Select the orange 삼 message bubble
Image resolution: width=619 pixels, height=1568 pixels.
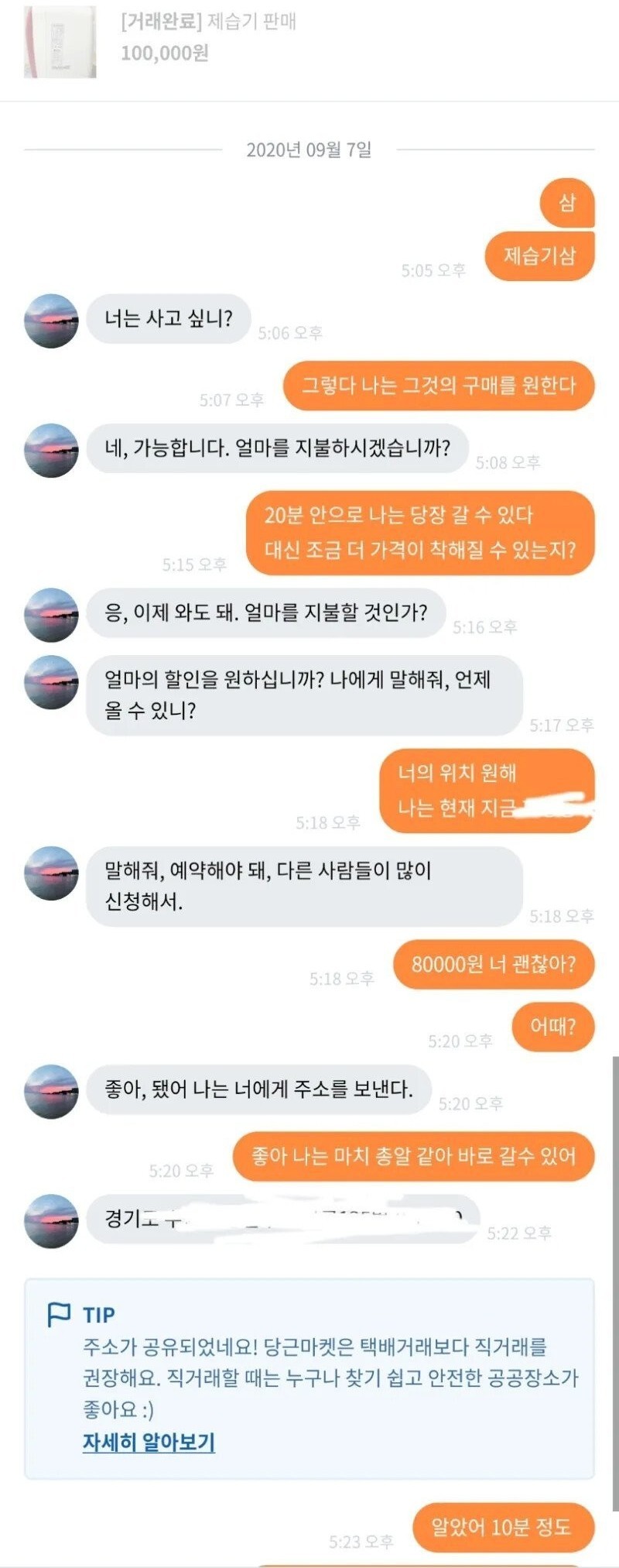(x=567, y=203)
